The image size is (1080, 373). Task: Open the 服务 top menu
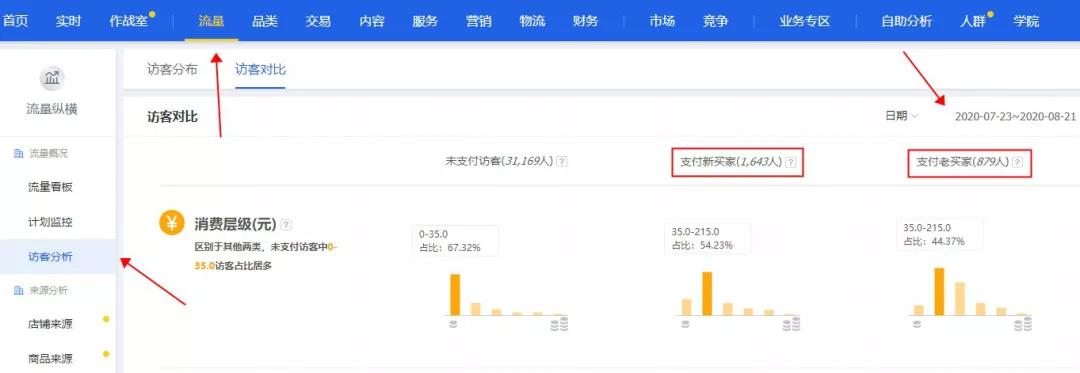tap(425, 21)
